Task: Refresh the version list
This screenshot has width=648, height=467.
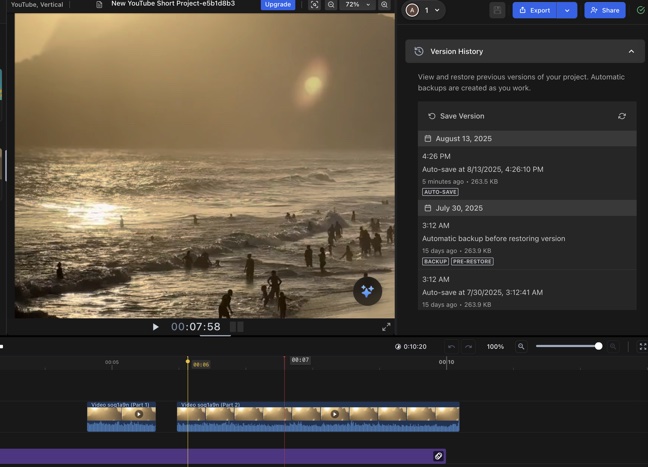Action: click(622, 116)
